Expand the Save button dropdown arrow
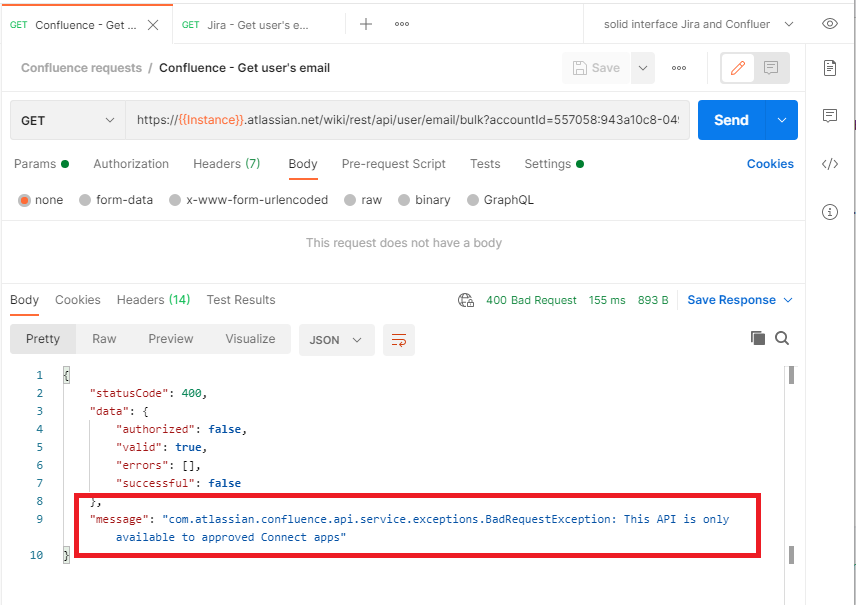 [x=643, y=68]
